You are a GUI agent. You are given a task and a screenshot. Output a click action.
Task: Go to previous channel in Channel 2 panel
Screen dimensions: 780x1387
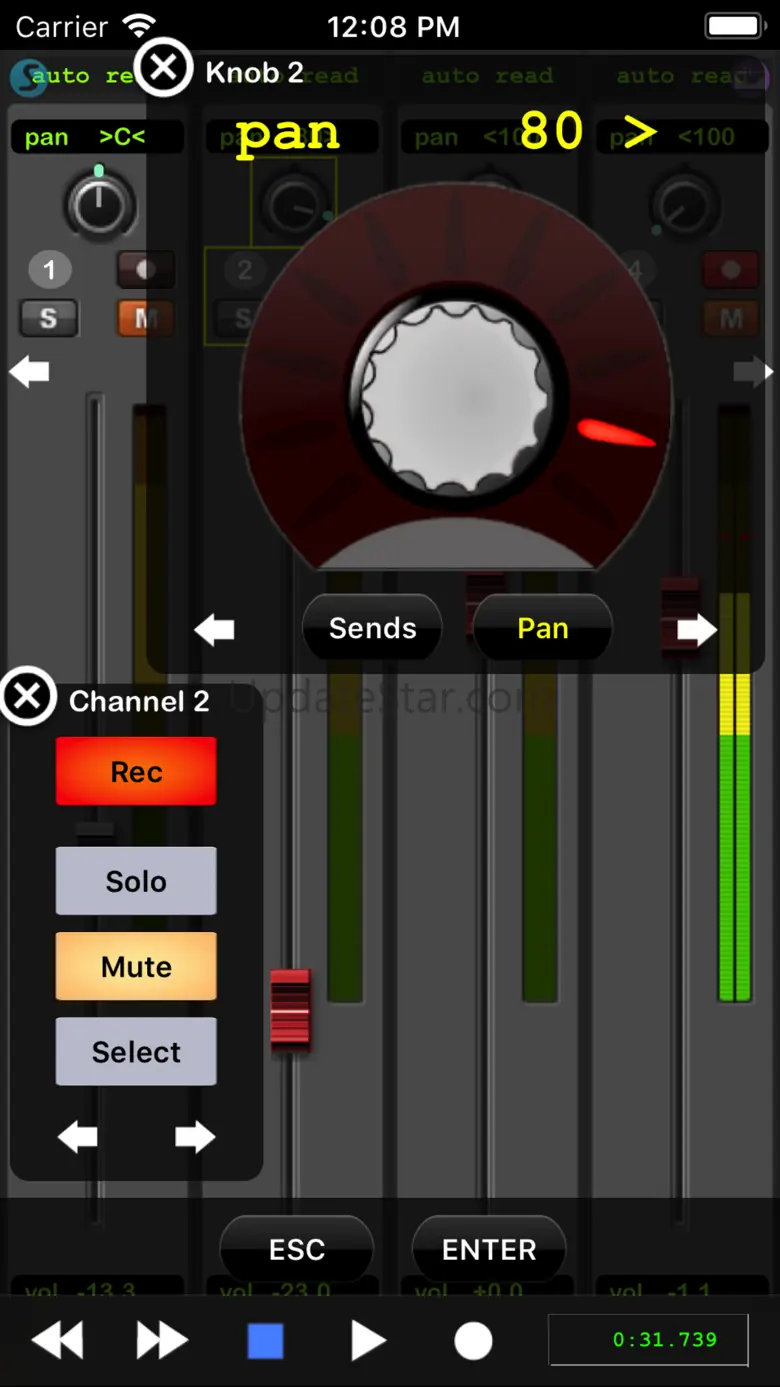click(77, 1137)
